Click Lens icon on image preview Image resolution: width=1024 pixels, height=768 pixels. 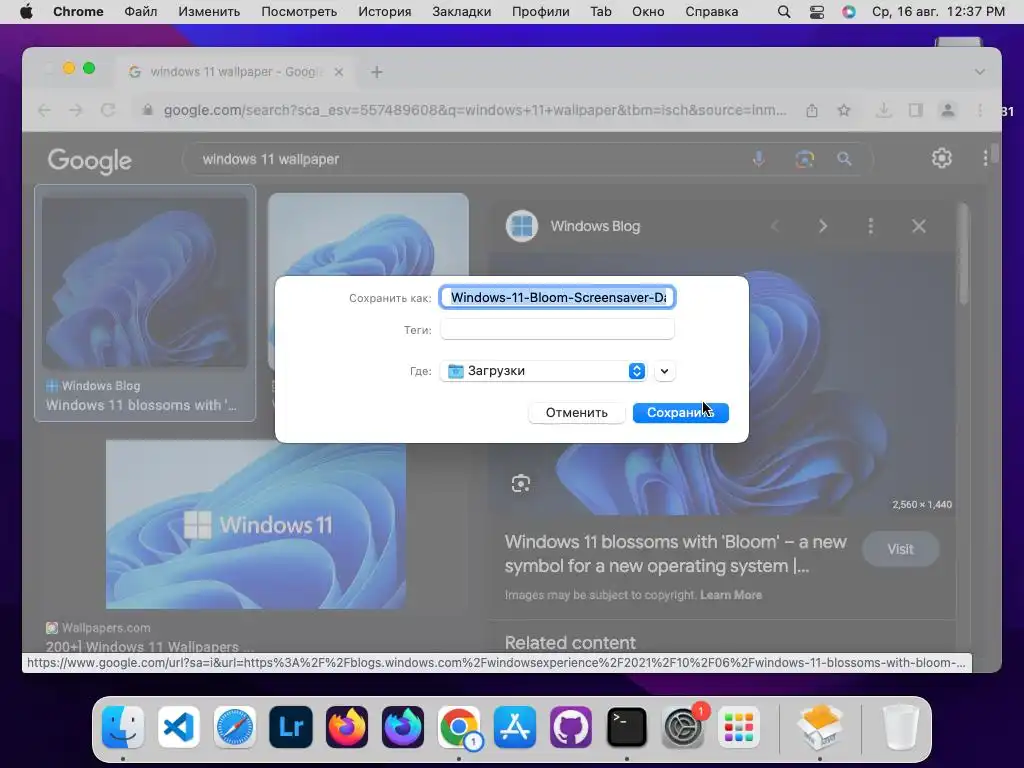(520, 483)
